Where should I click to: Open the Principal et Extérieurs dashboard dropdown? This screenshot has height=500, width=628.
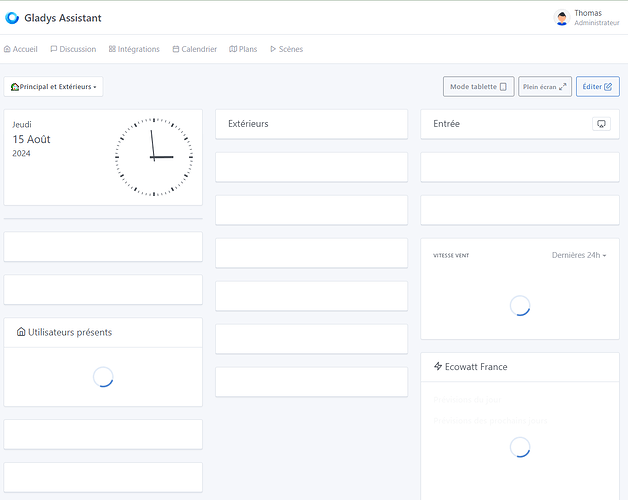pyautogui.click(x=54, y=87)
